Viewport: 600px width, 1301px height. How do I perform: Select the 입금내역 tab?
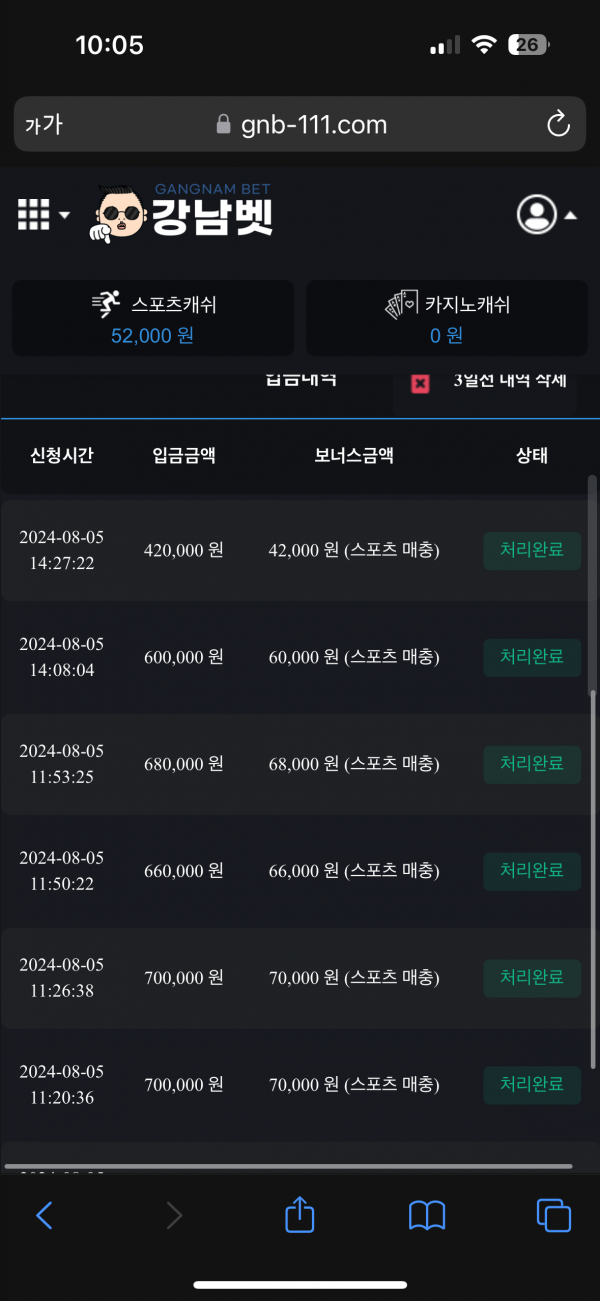[x=301, y=380]
